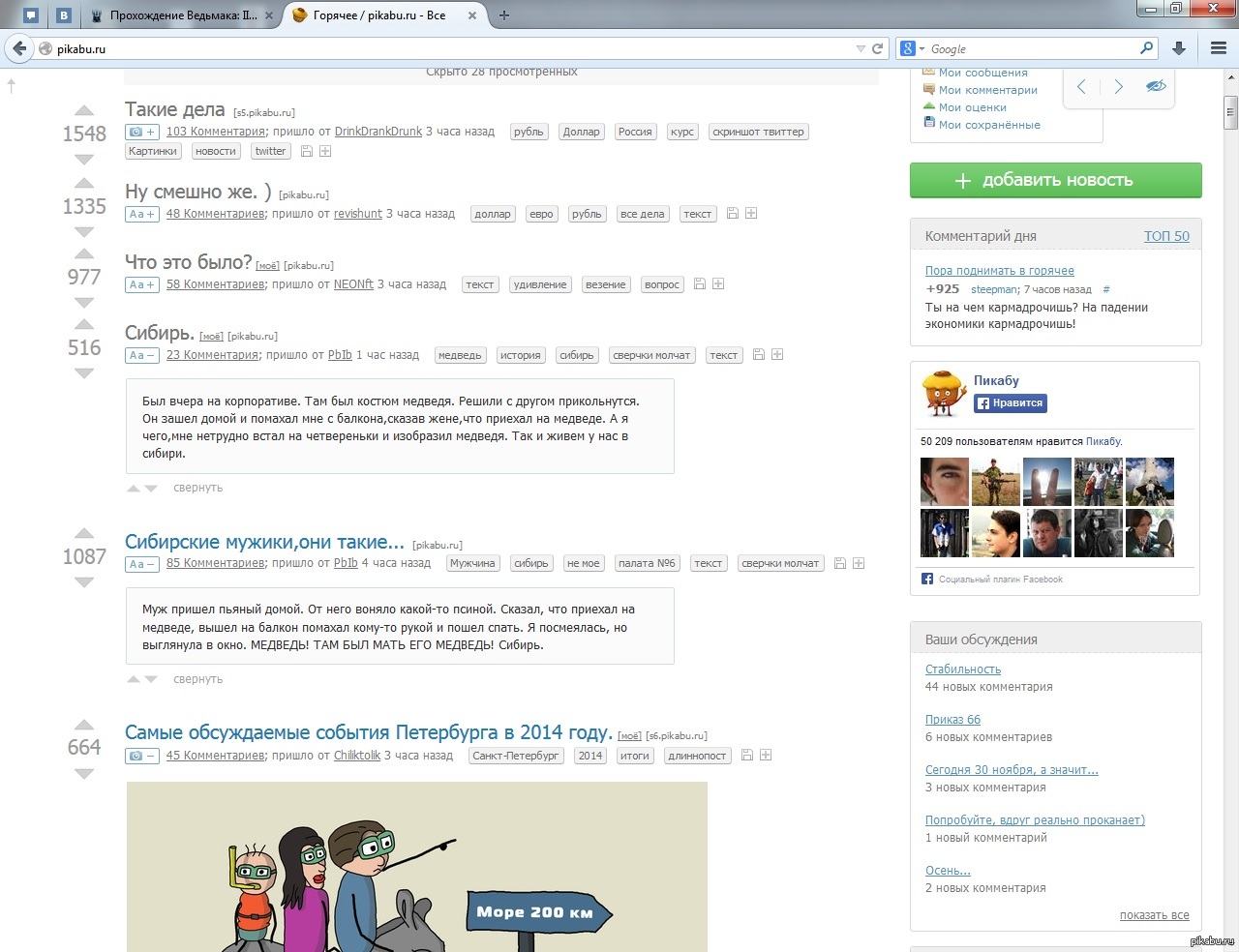Save the post 'Сибирь.' with floppy icon
The image size is (1239, 952).
click(759, 354)
